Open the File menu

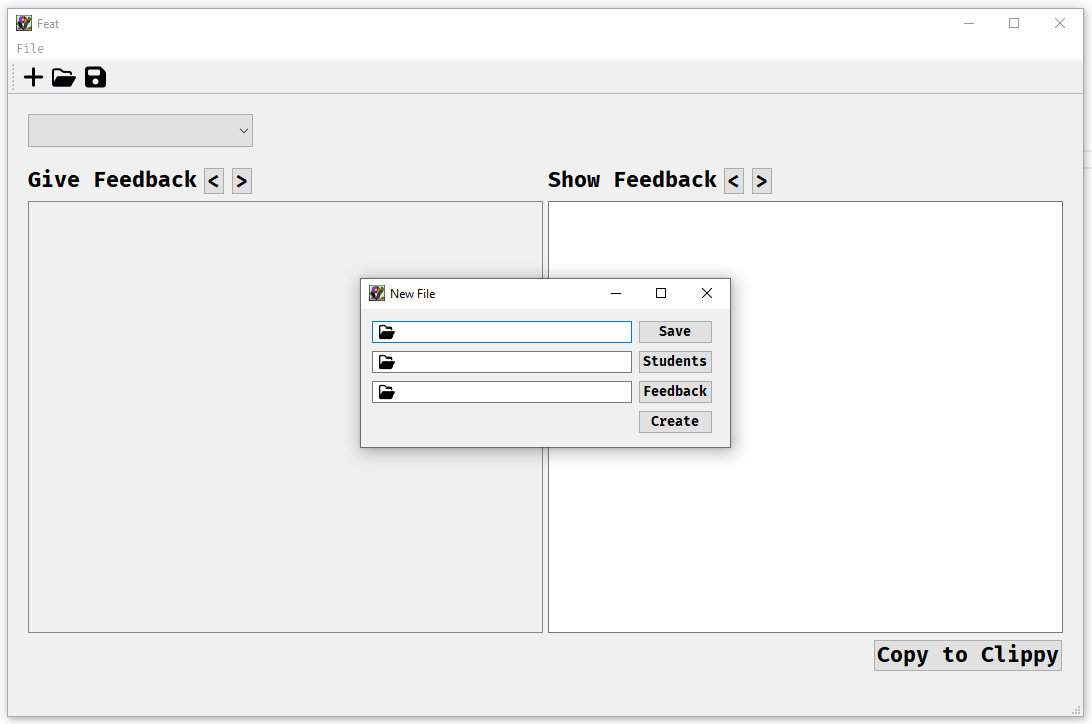click(29, 48)
